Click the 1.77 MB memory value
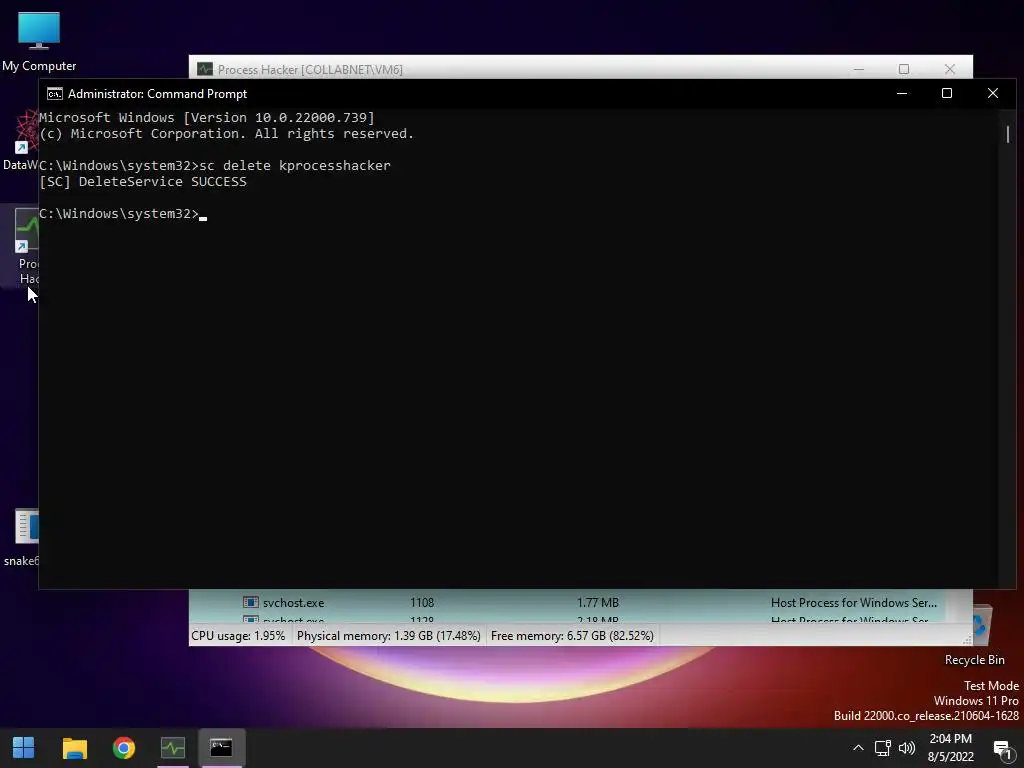 [598, 602]
